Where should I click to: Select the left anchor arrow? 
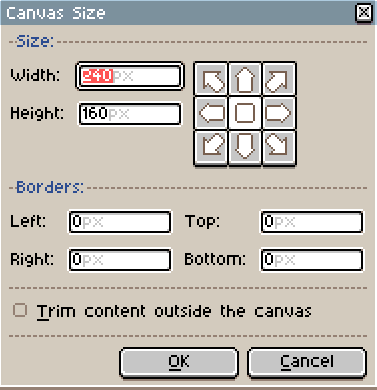(211, 113)
